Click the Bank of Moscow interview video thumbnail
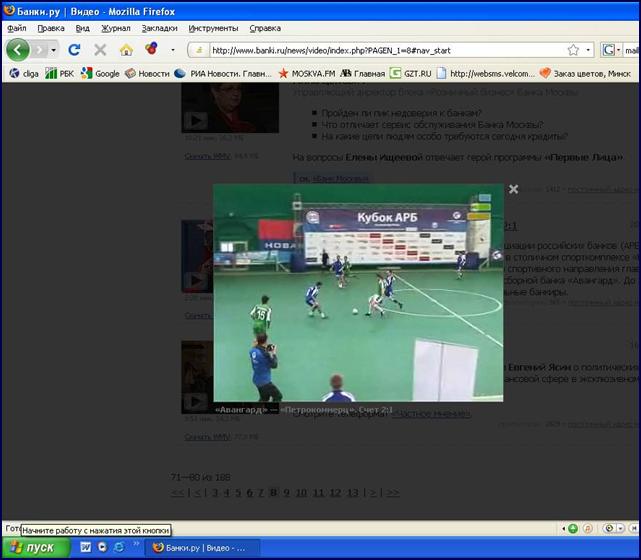 click(x=230, y=108)
